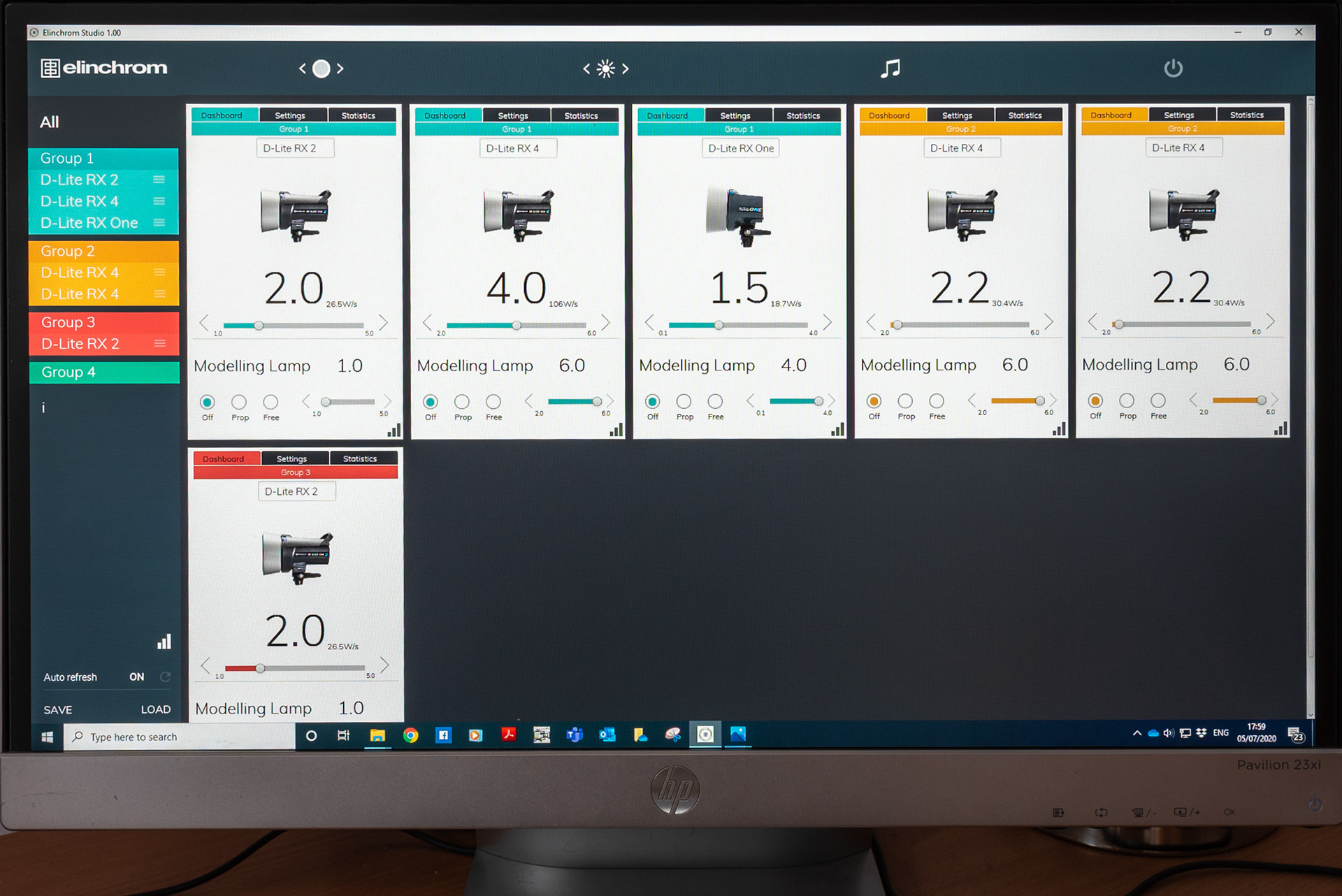The width and height of the screenshot is (1342, 896).
Task: Open Outlook from the taskbar
Action: pos(607,735)
